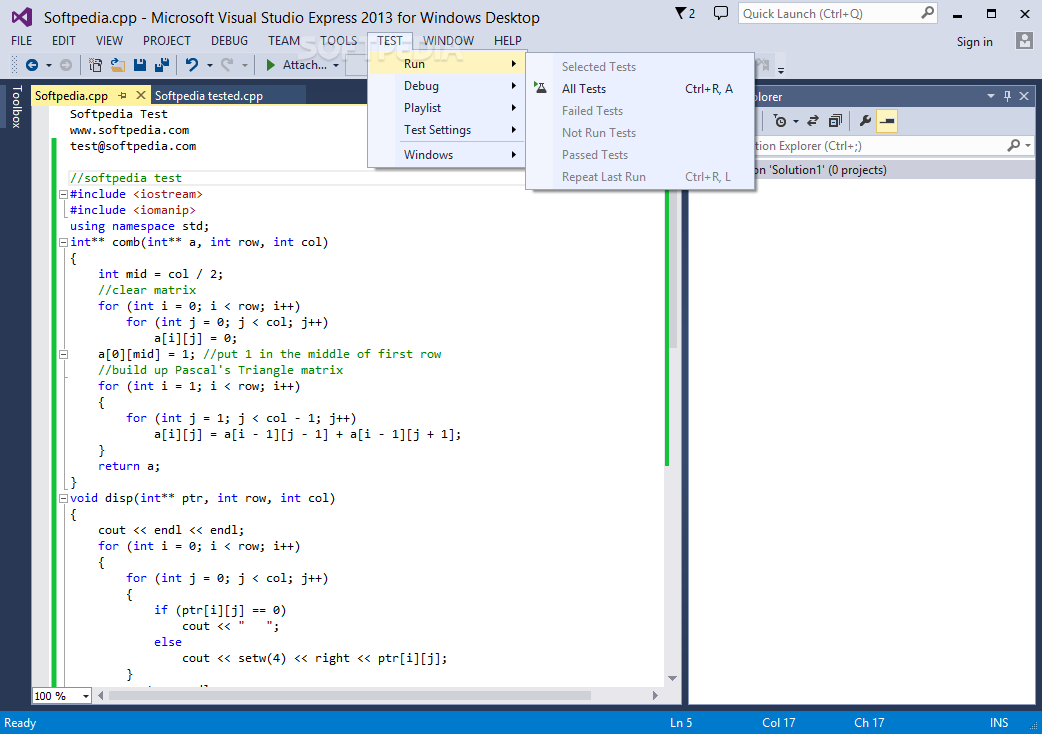Click the Open File folder icon
The width and height of the screenshot is (1042, 734).
point(117,65)
